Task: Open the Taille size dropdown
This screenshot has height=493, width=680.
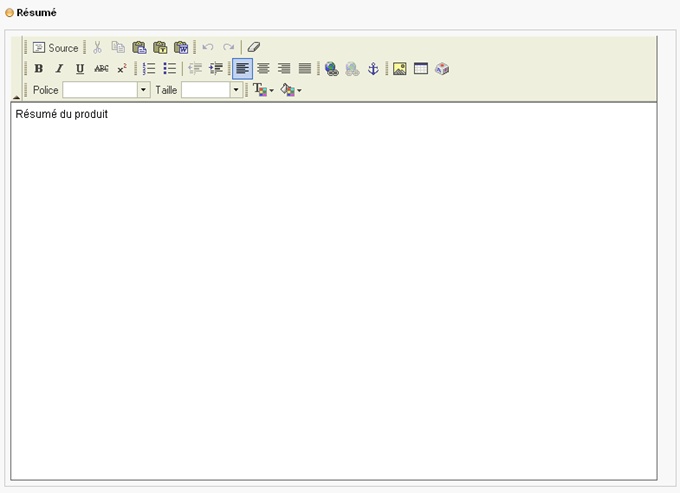Action: coord(236,90)
